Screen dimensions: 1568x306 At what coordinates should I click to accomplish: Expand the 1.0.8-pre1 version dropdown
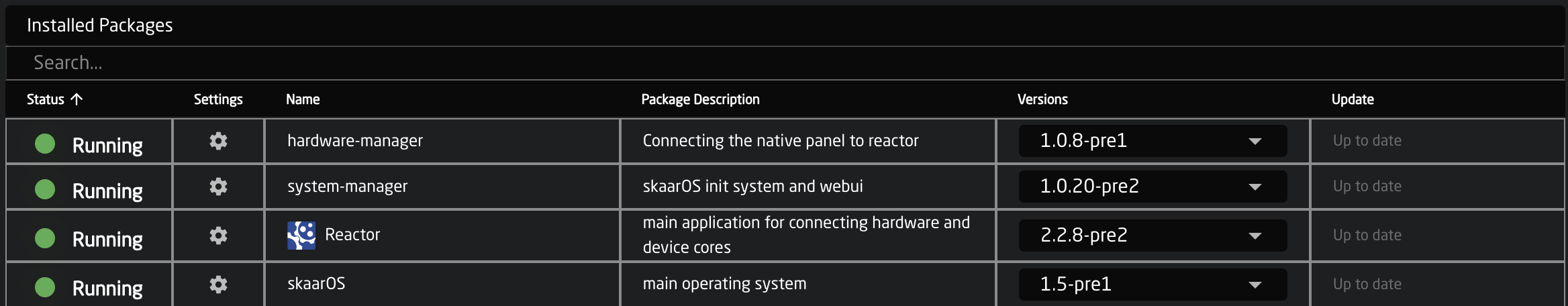1153,141
